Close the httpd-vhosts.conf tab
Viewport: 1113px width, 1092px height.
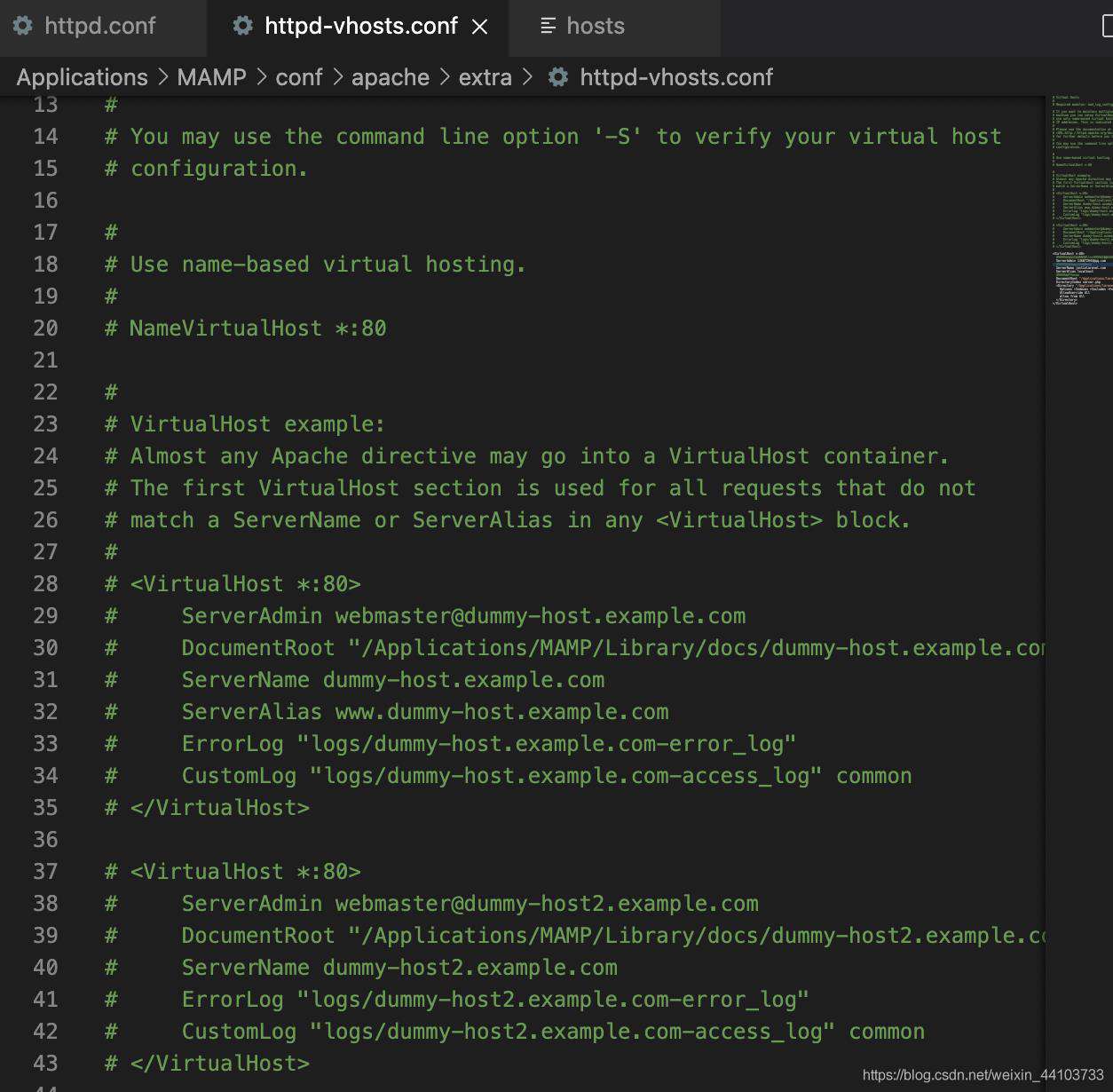(480, 27)
